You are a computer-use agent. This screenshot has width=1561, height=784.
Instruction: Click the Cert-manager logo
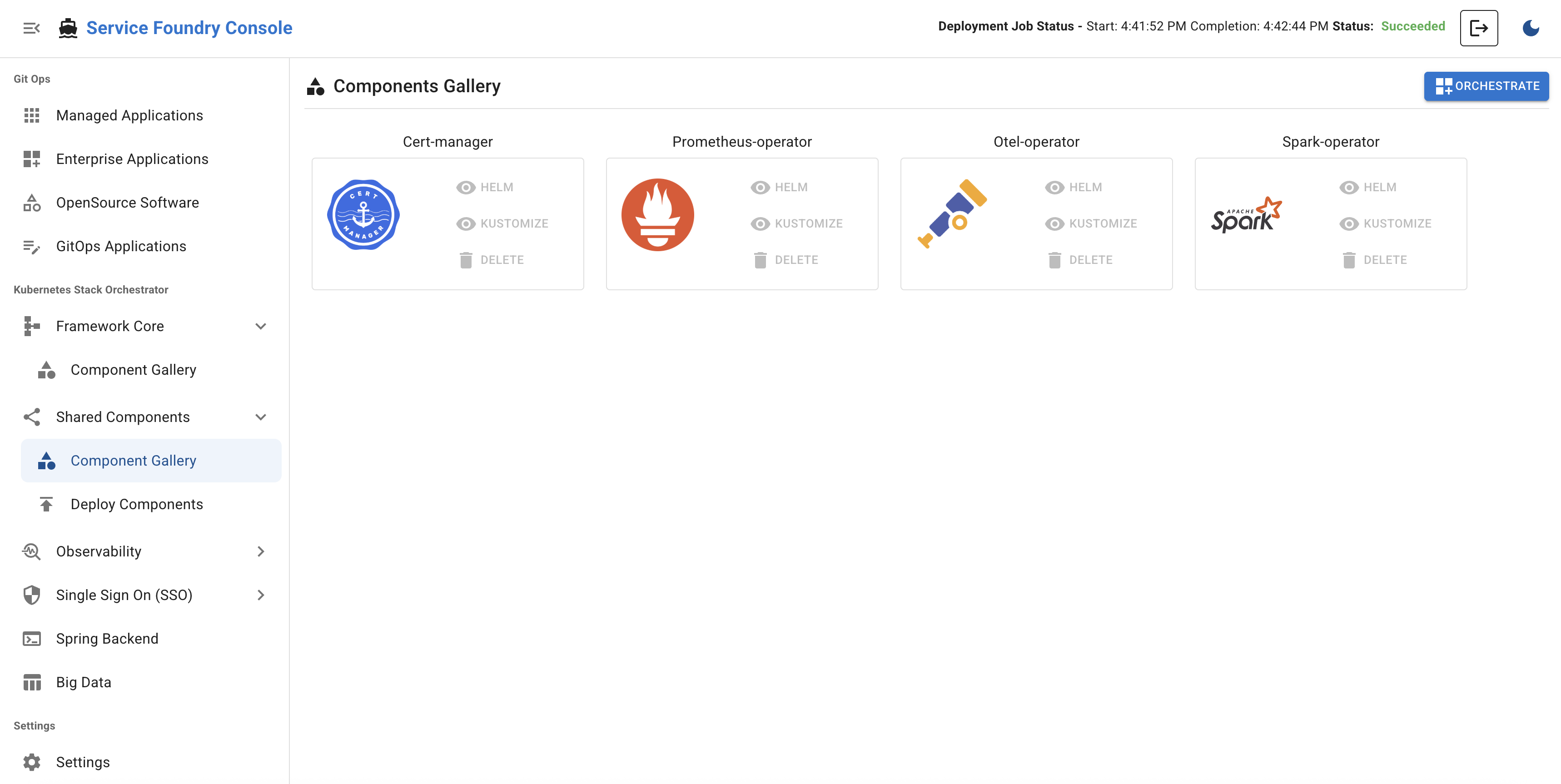tap(363, 214)
